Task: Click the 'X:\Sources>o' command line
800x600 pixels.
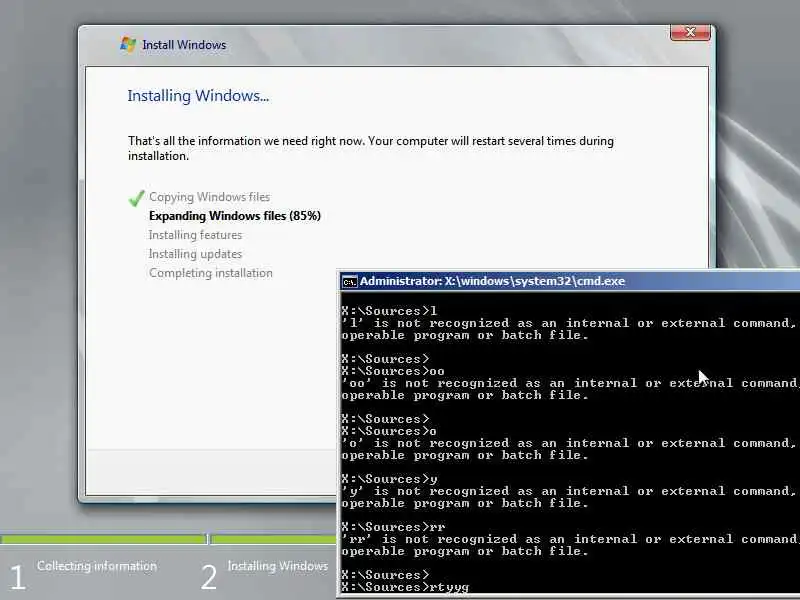Action: point(389,431)
